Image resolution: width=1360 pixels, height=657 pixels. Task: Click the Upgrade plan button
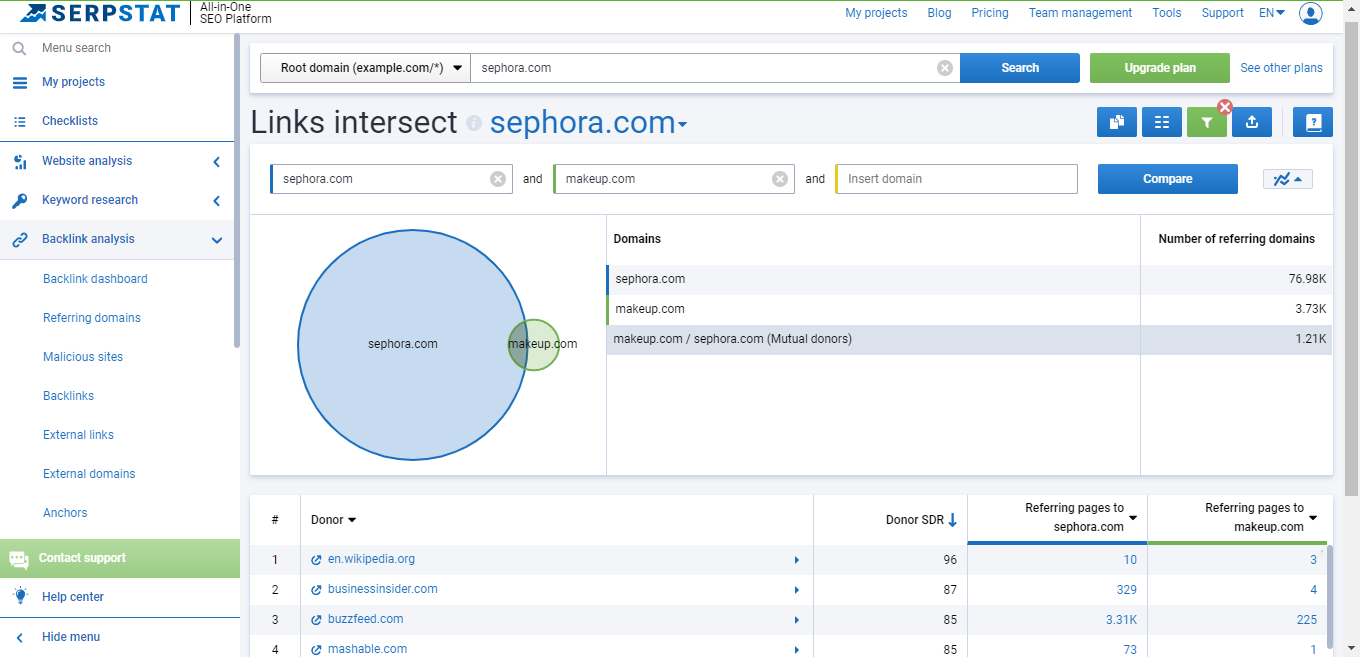pyautogui.click(x=1160, y=68)
